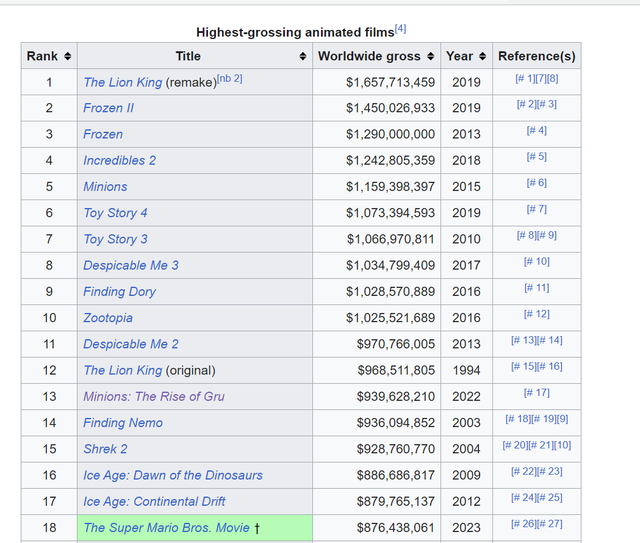The width and height of the screenshot is (640, 543).
Task: Open reference [# 25] for Continental Drift
Action: [549, 497]
